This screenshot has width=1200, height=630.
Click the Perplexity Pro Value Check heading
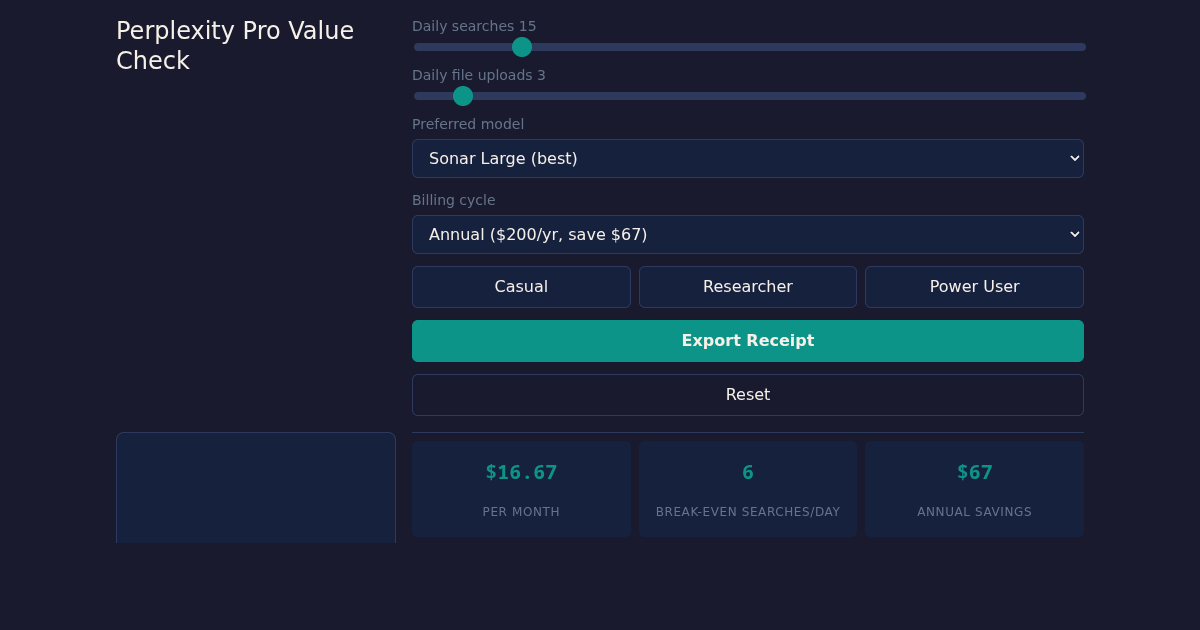[x=235, y=46]
